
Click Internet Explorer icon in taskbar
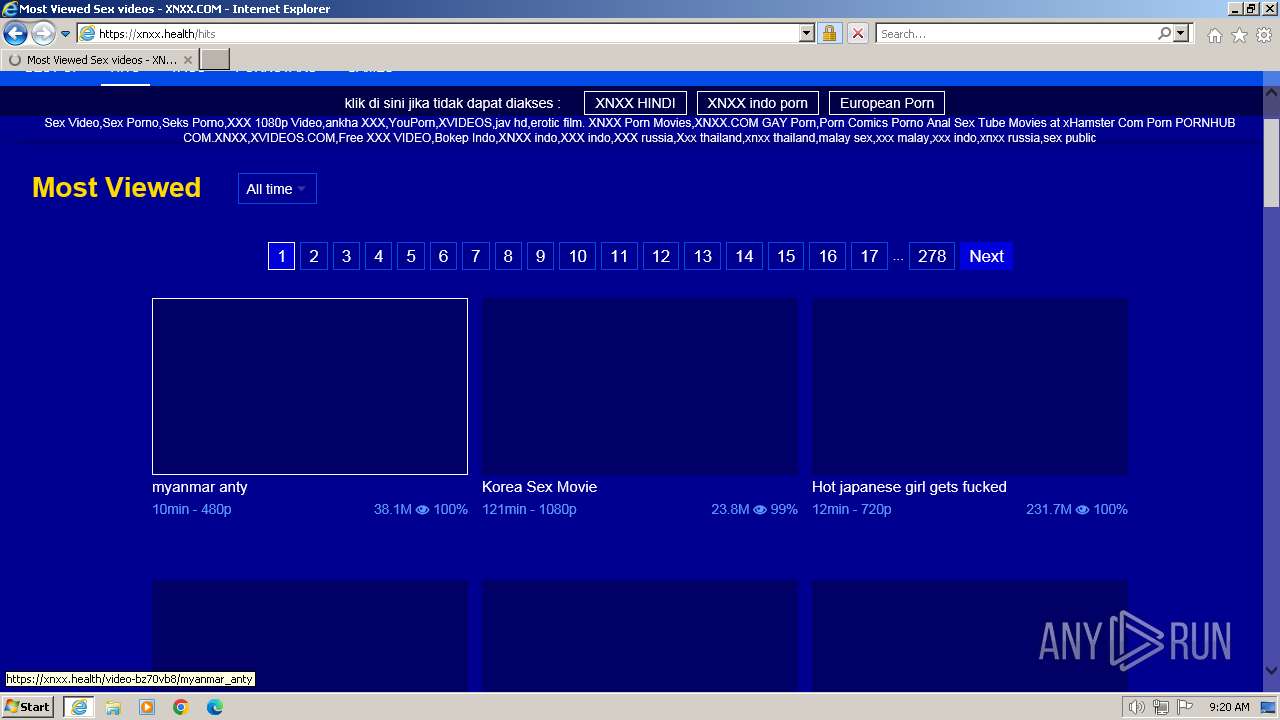[x=78, y=707]
